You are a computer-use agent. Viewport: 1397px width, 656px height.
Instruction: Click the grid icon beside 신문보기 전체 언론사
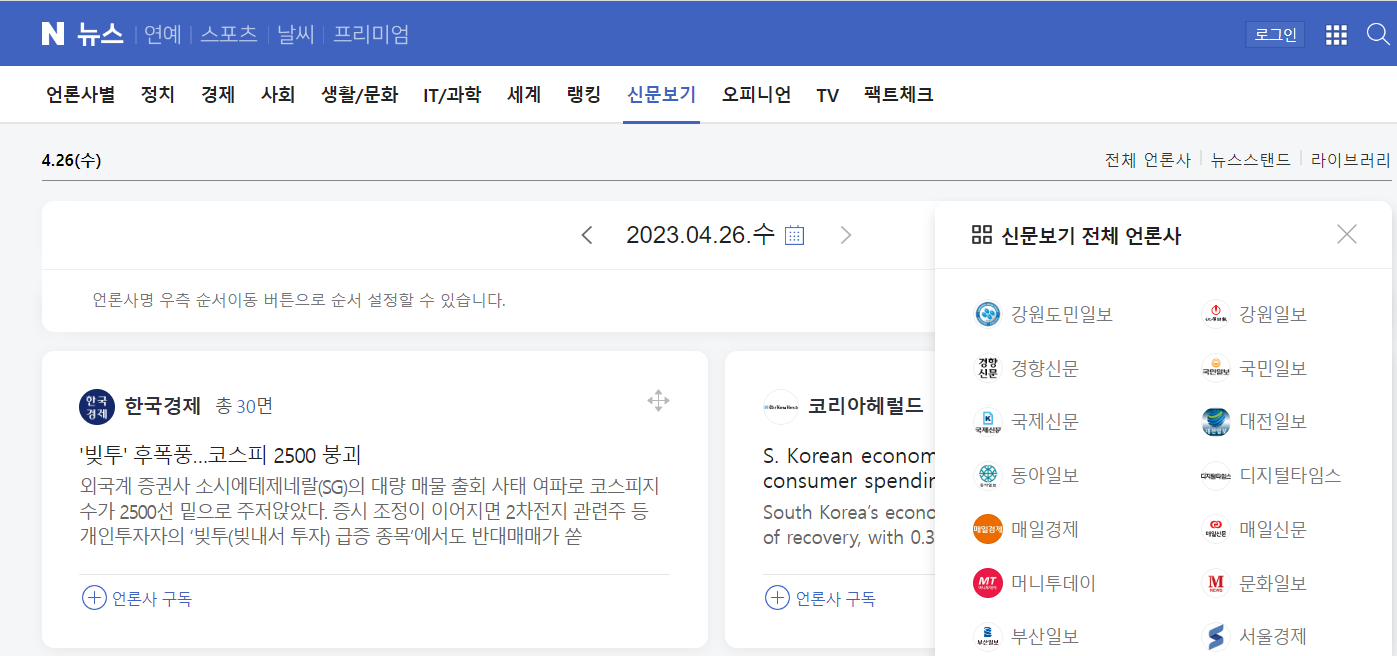coord(981,235)
